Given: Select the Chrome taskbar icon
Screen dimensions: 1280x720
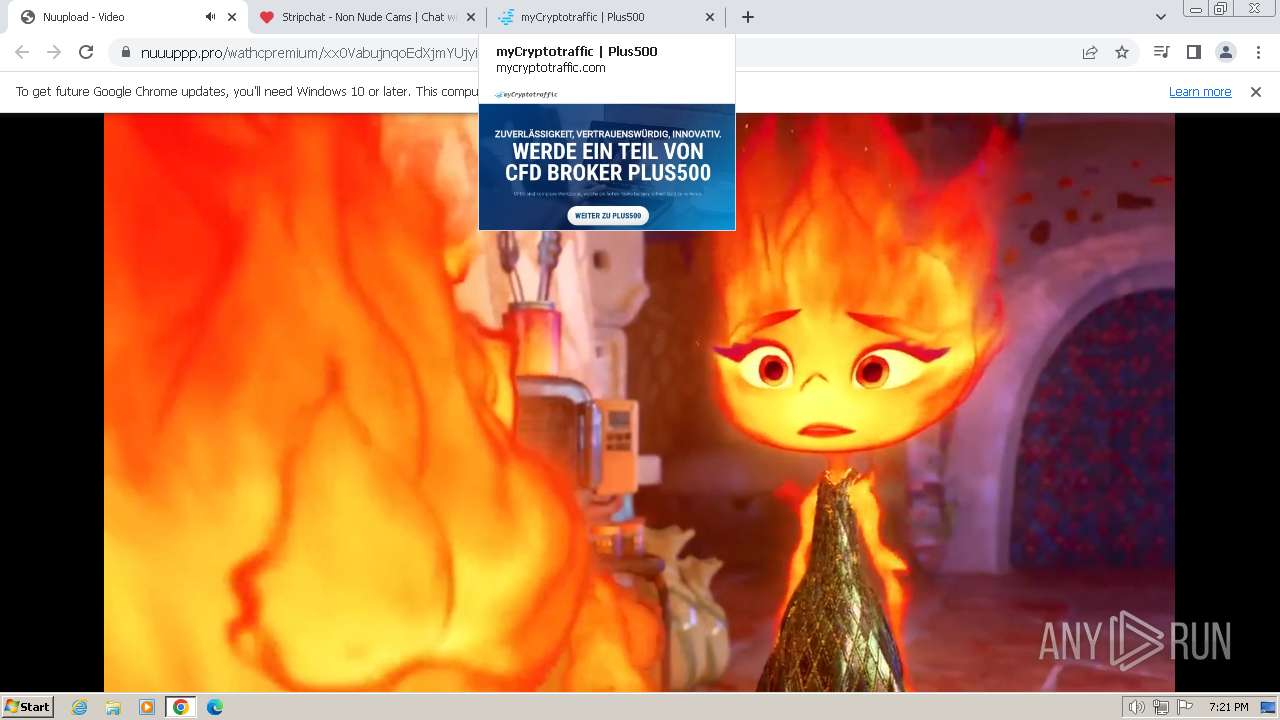Looking at the screenshot, I should 180,707.
